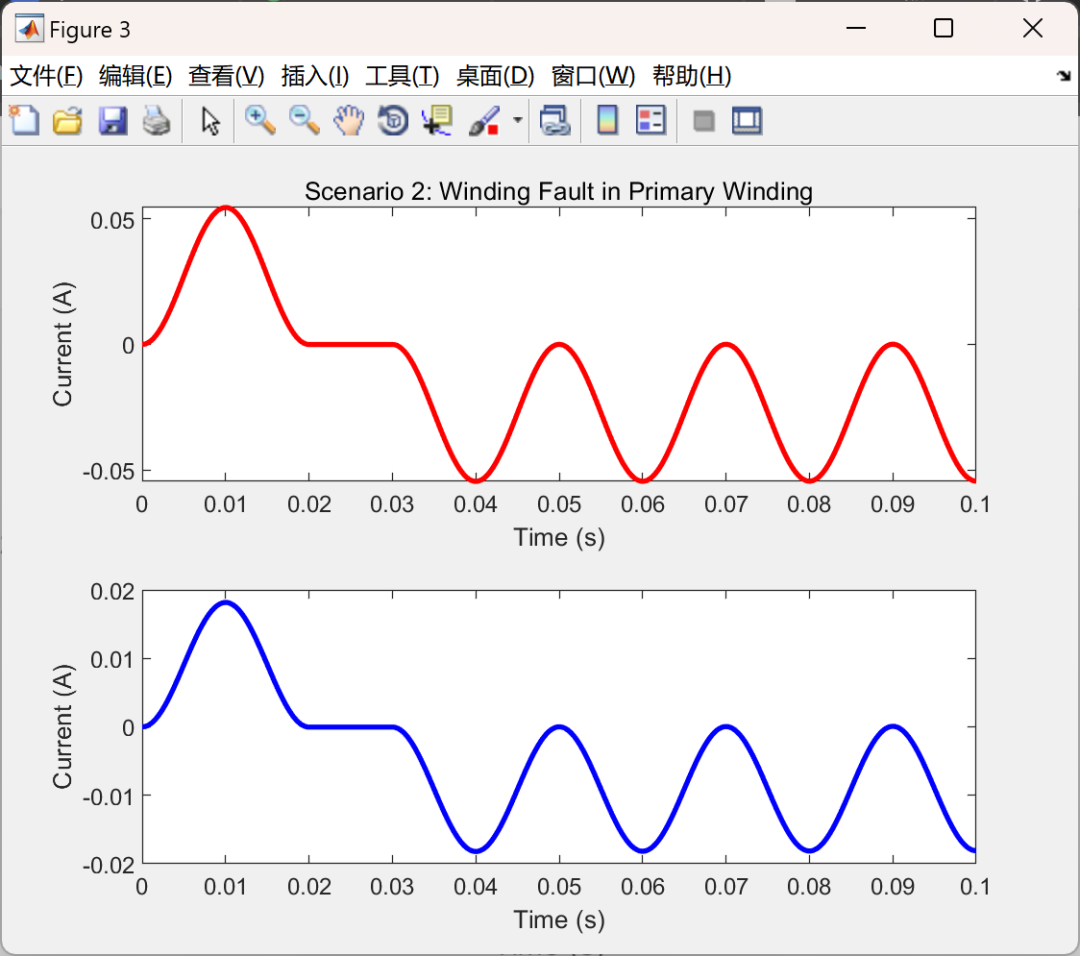Click the Link Plot icon
The image size is (1080, 956).
555,121
